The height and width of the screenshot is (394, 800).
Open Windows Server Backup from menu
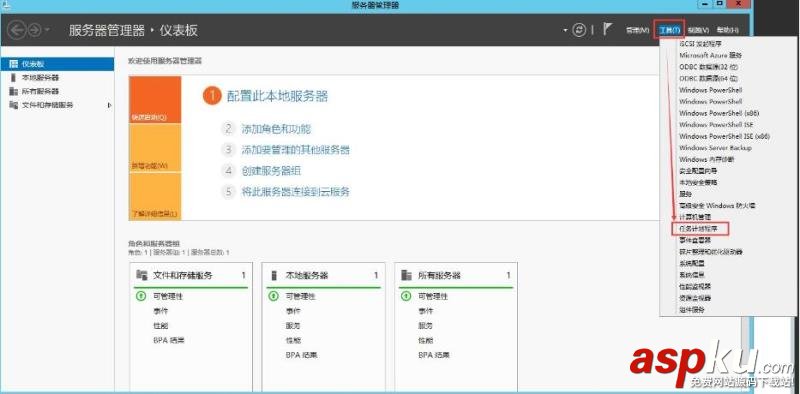pyautogui.click(x=715, y=148)
